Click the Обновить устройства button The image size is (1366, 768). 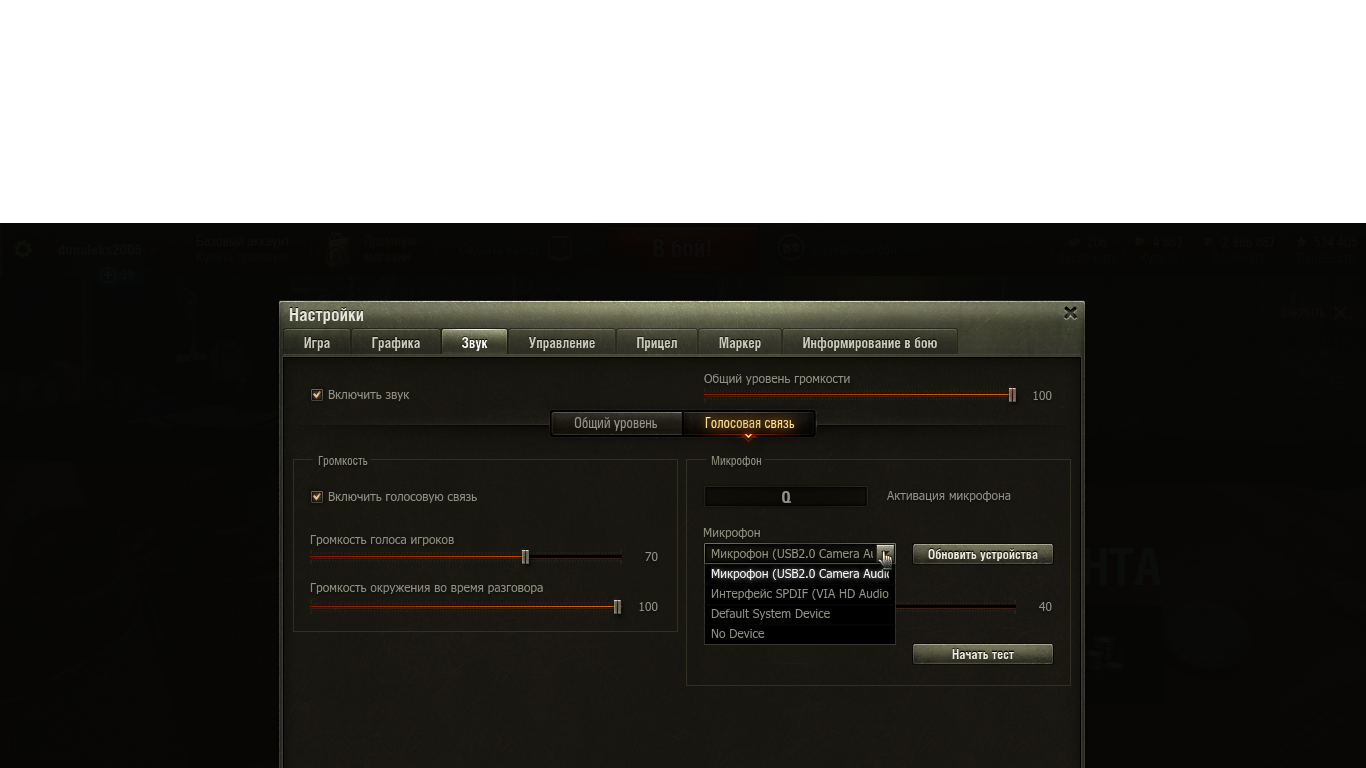[x=983, y=554]
